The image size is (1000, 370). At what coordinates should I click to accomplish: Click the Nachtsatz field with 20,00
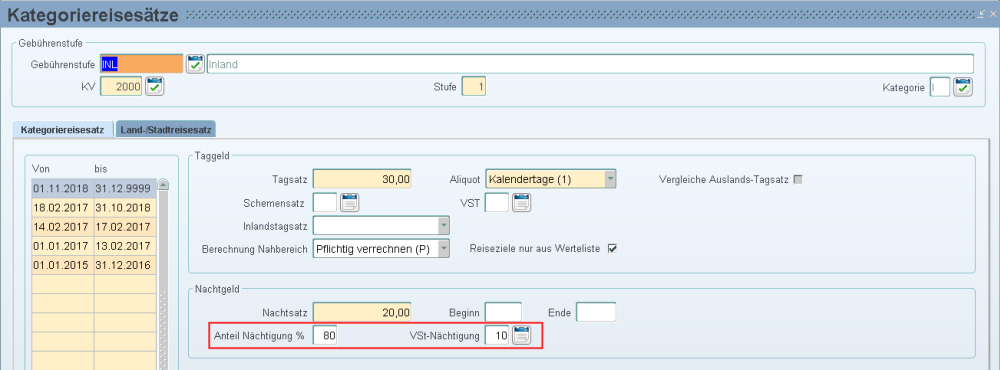[x=362, y=312]
